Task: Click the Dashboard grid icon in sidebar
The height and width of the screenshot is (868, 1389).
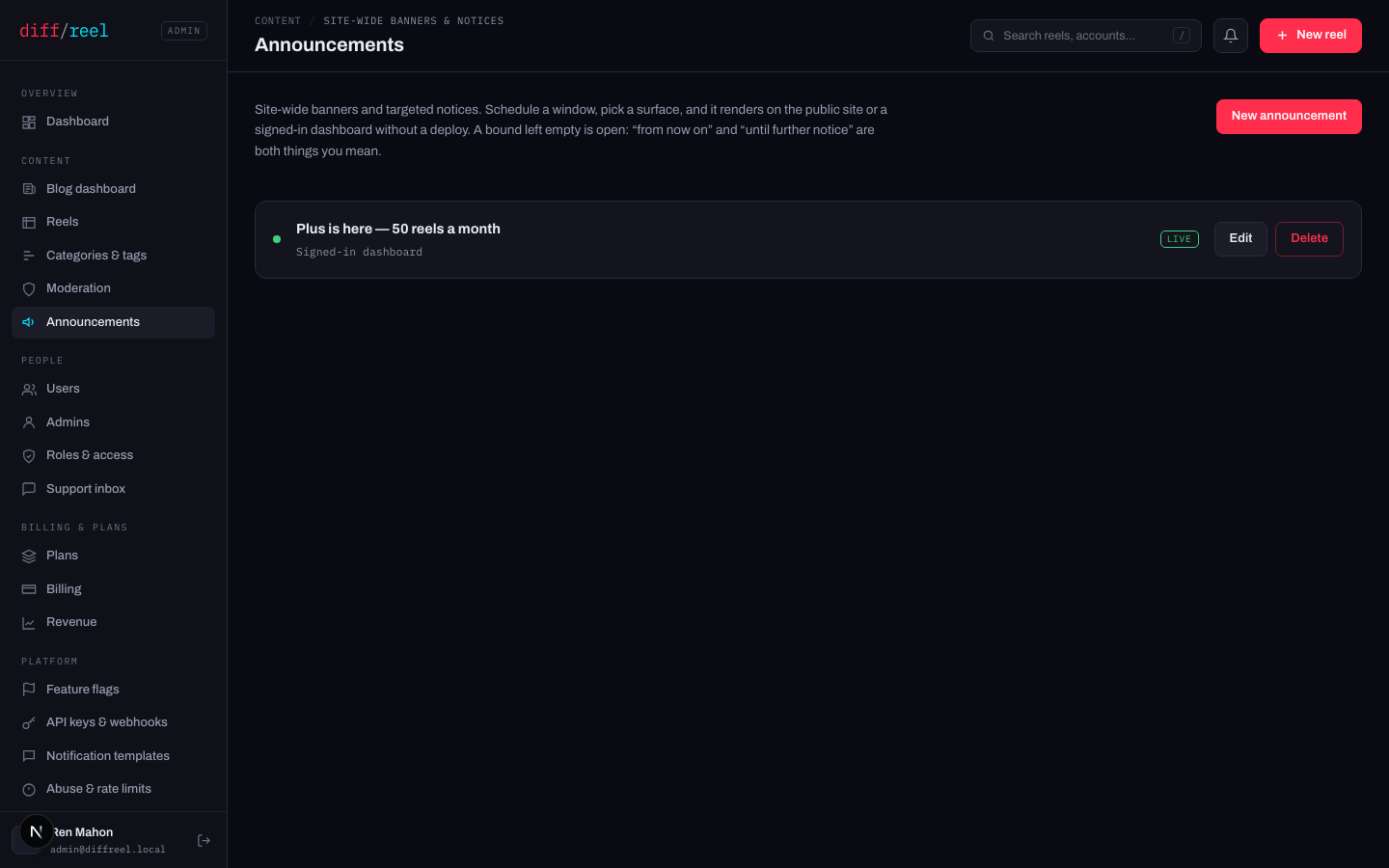Action: coord(29,122)
